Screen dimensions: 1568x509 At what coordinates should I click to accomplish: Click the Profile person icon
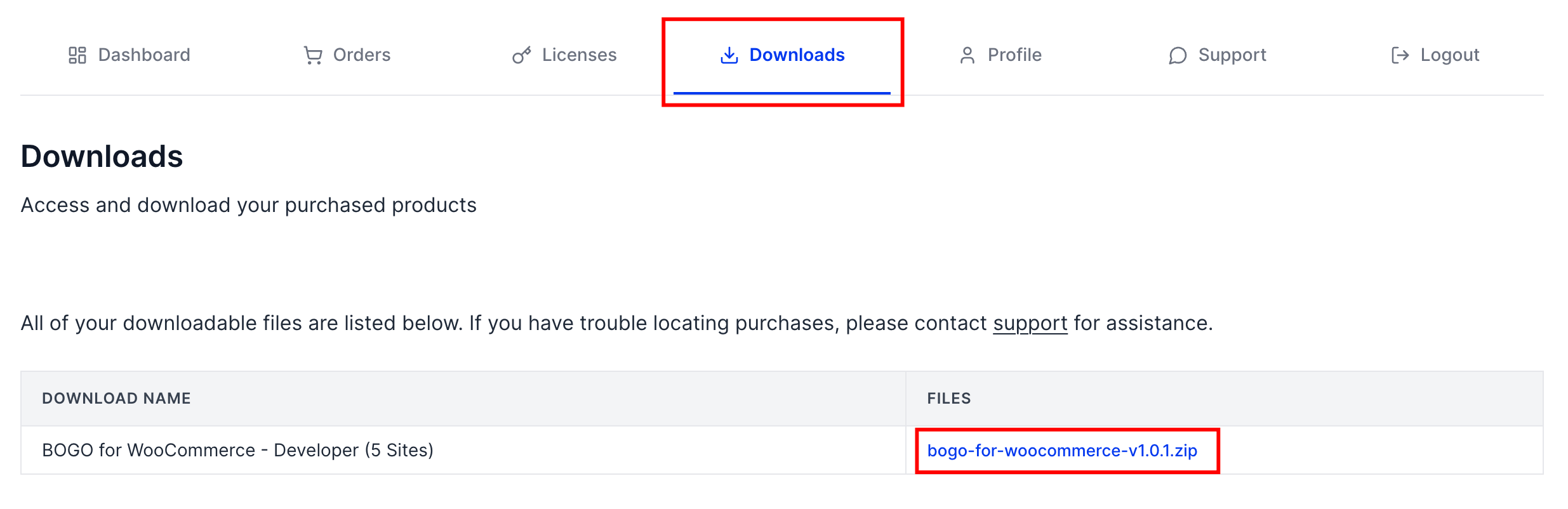tap(967, 55)
